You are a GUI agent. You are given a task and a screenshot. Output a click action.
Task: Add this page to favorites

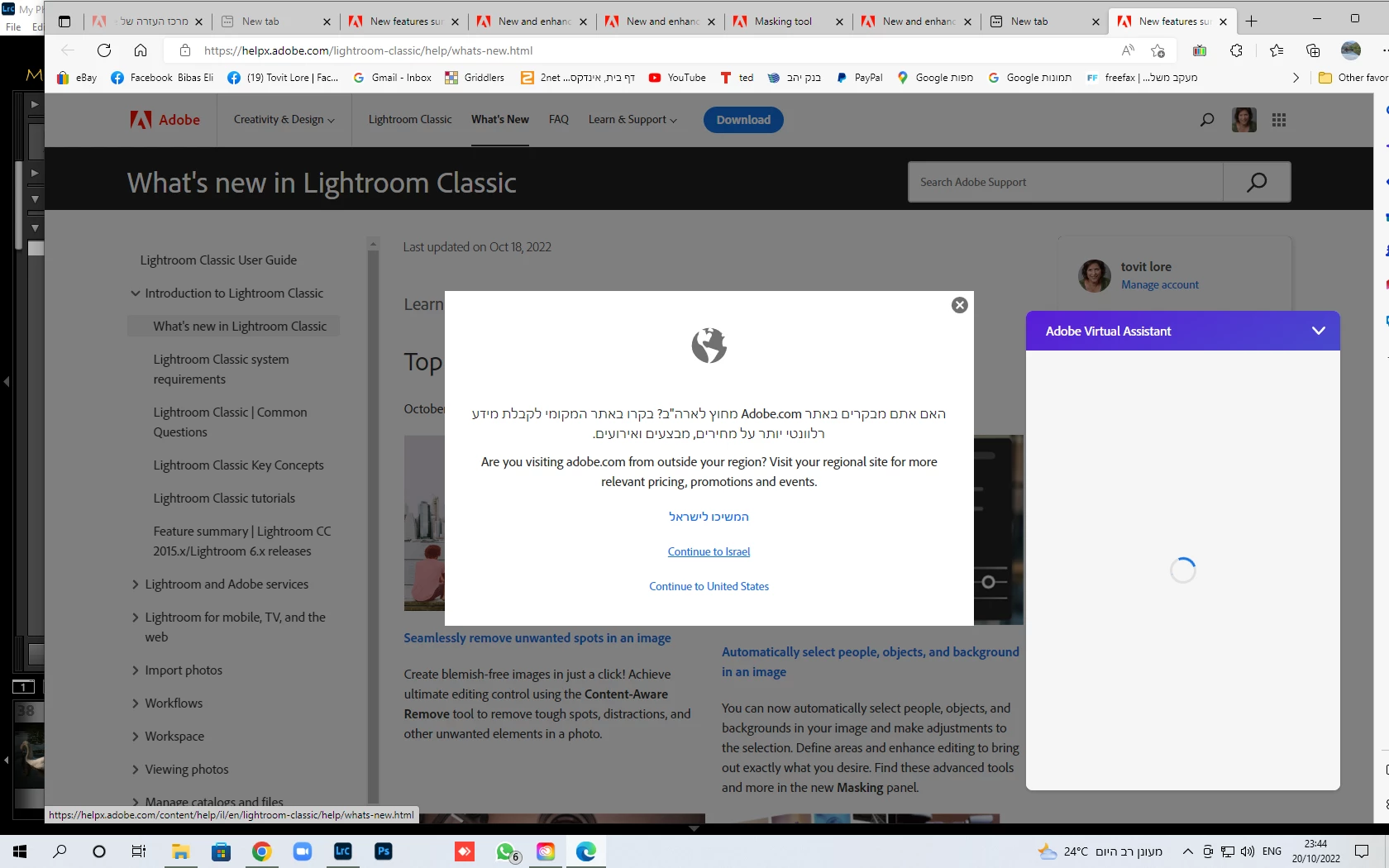pos(1157,50)
